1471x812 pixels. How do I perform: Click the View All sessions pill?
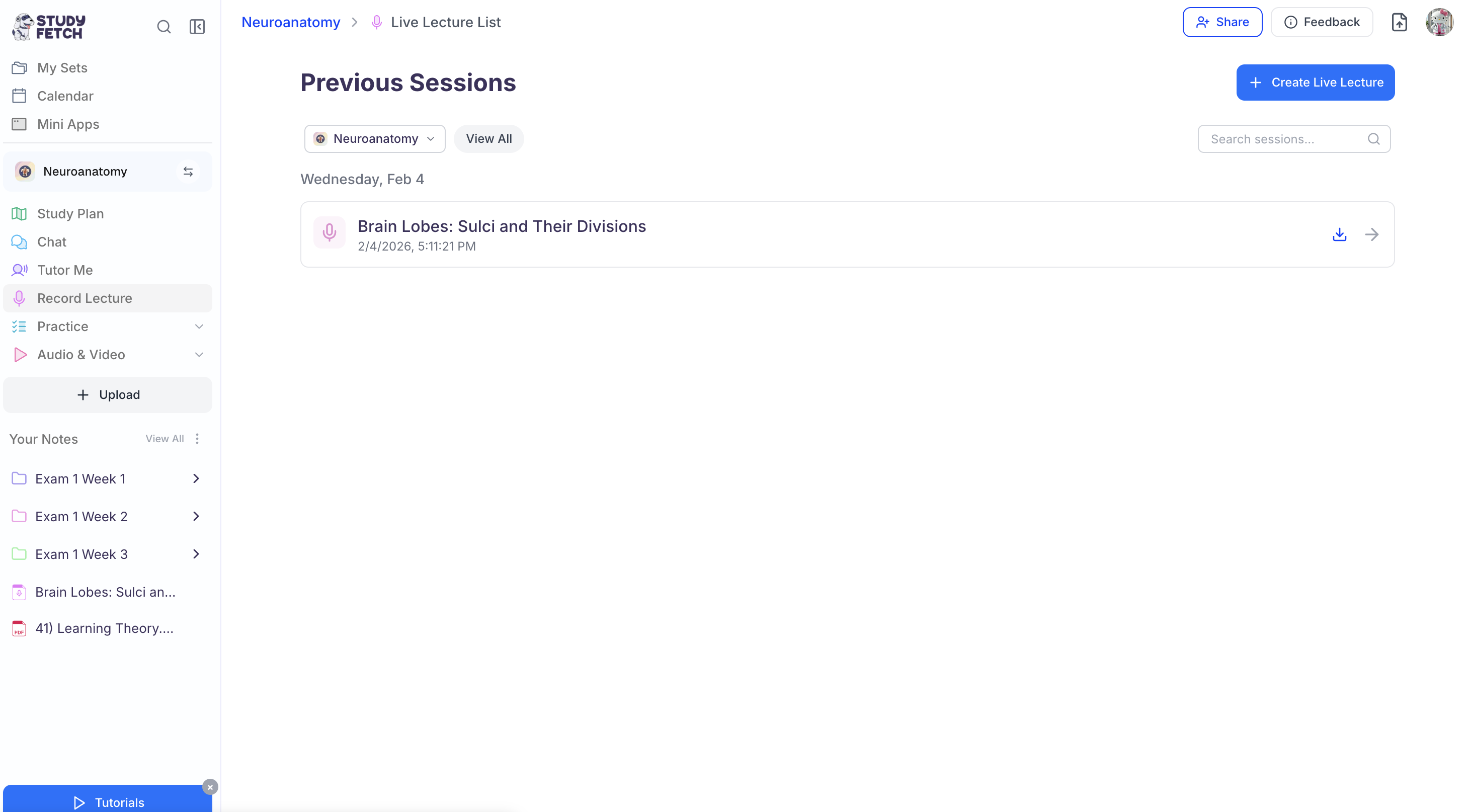tap(489, 139)
